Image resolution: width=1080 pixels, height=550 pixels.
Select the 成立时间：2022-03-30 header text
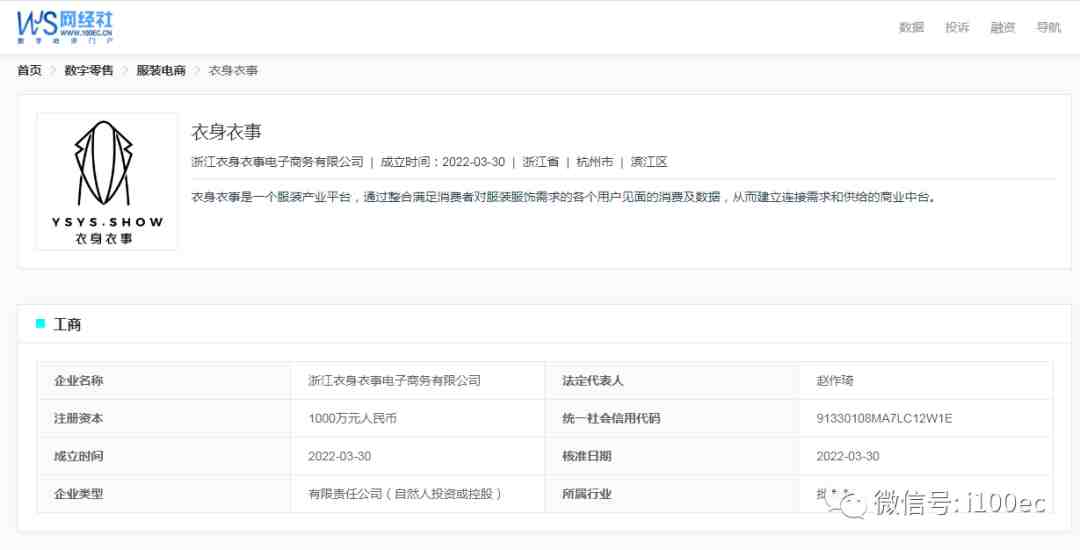(443, 162)
